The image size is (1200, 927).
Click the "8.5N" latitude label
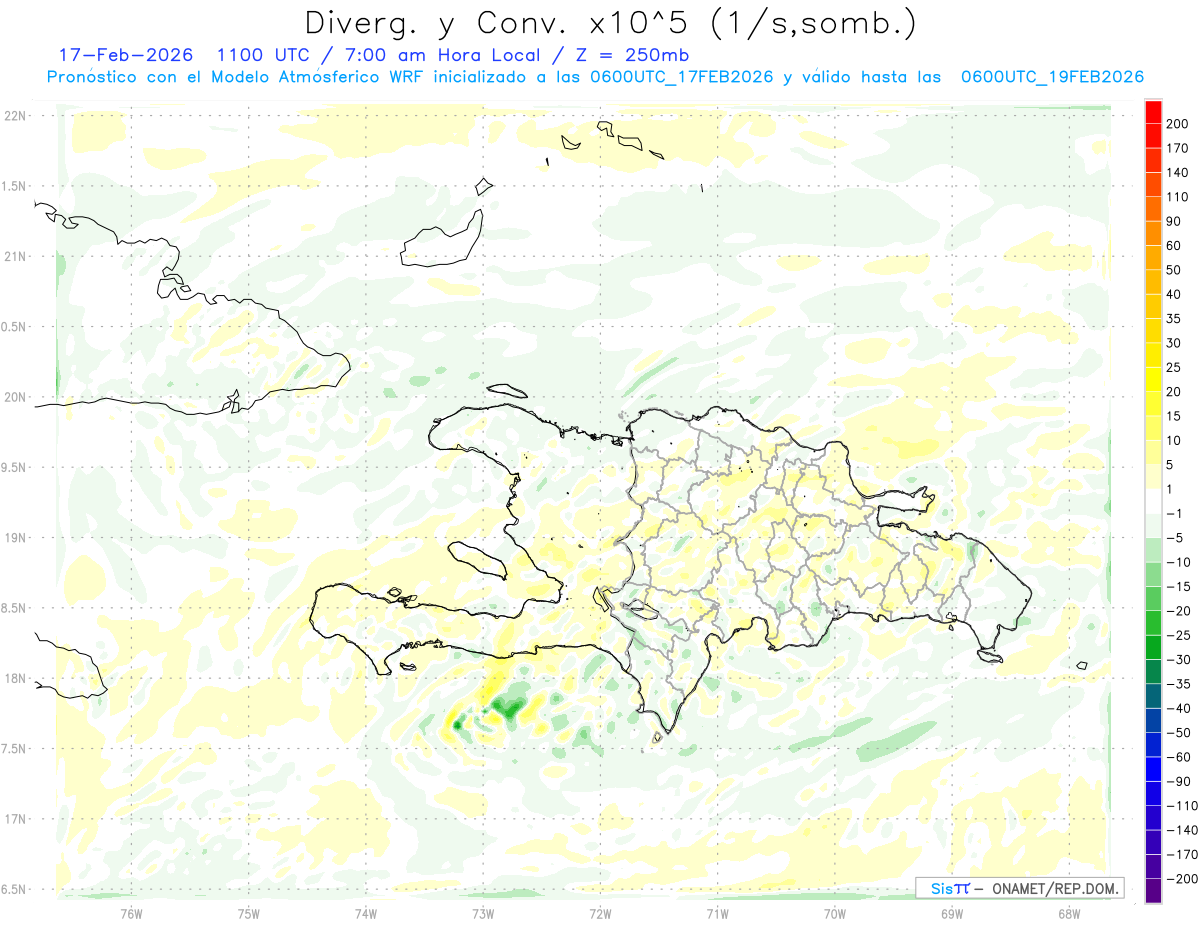[14, 608]
